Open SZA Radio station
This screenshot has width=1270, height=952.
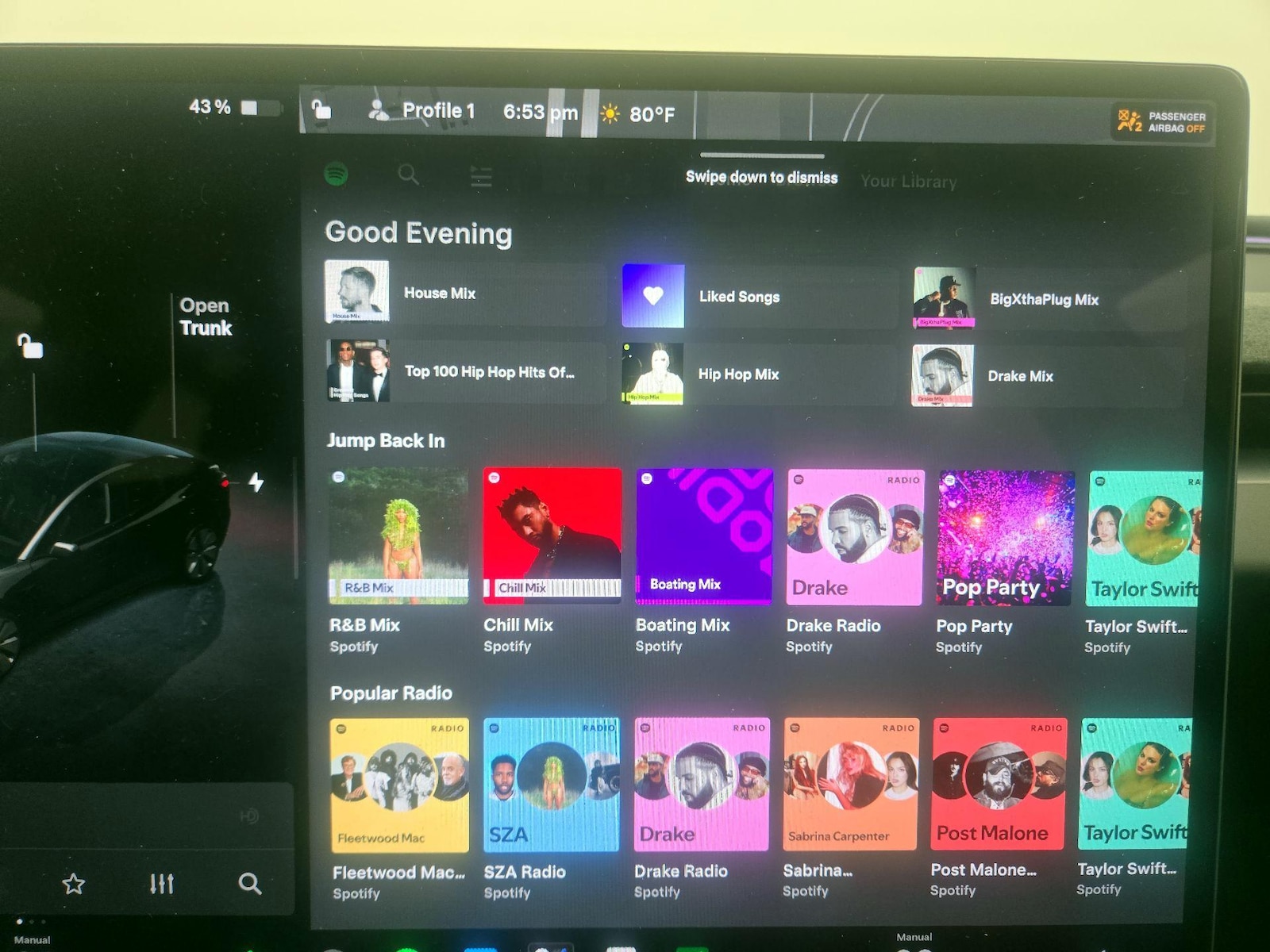click(551, 785)
